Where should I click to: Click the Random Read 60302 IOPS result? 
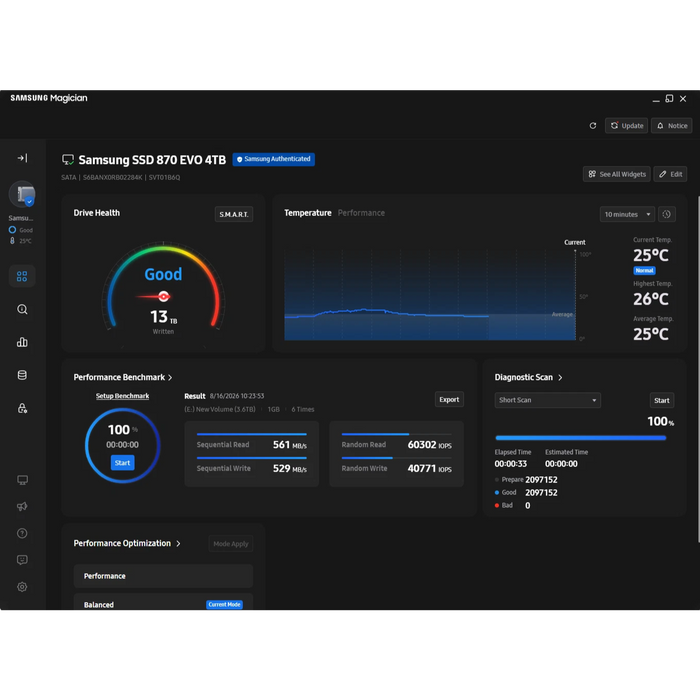pos(396,442)
